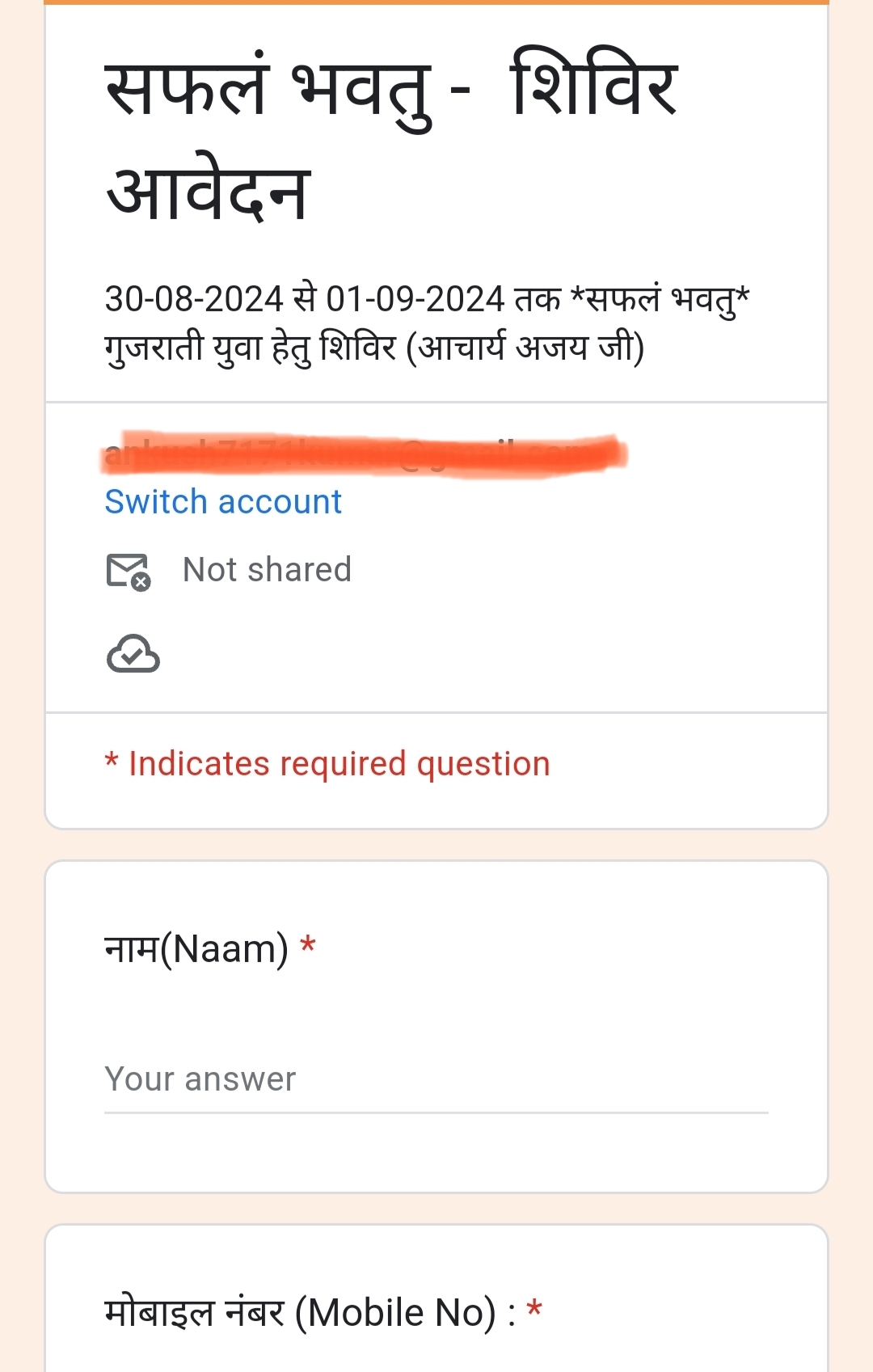This screenshot has height=1372, width=873.
Task: Click the red asterisk beside नाम(Naam)
Action: (308, 945)
